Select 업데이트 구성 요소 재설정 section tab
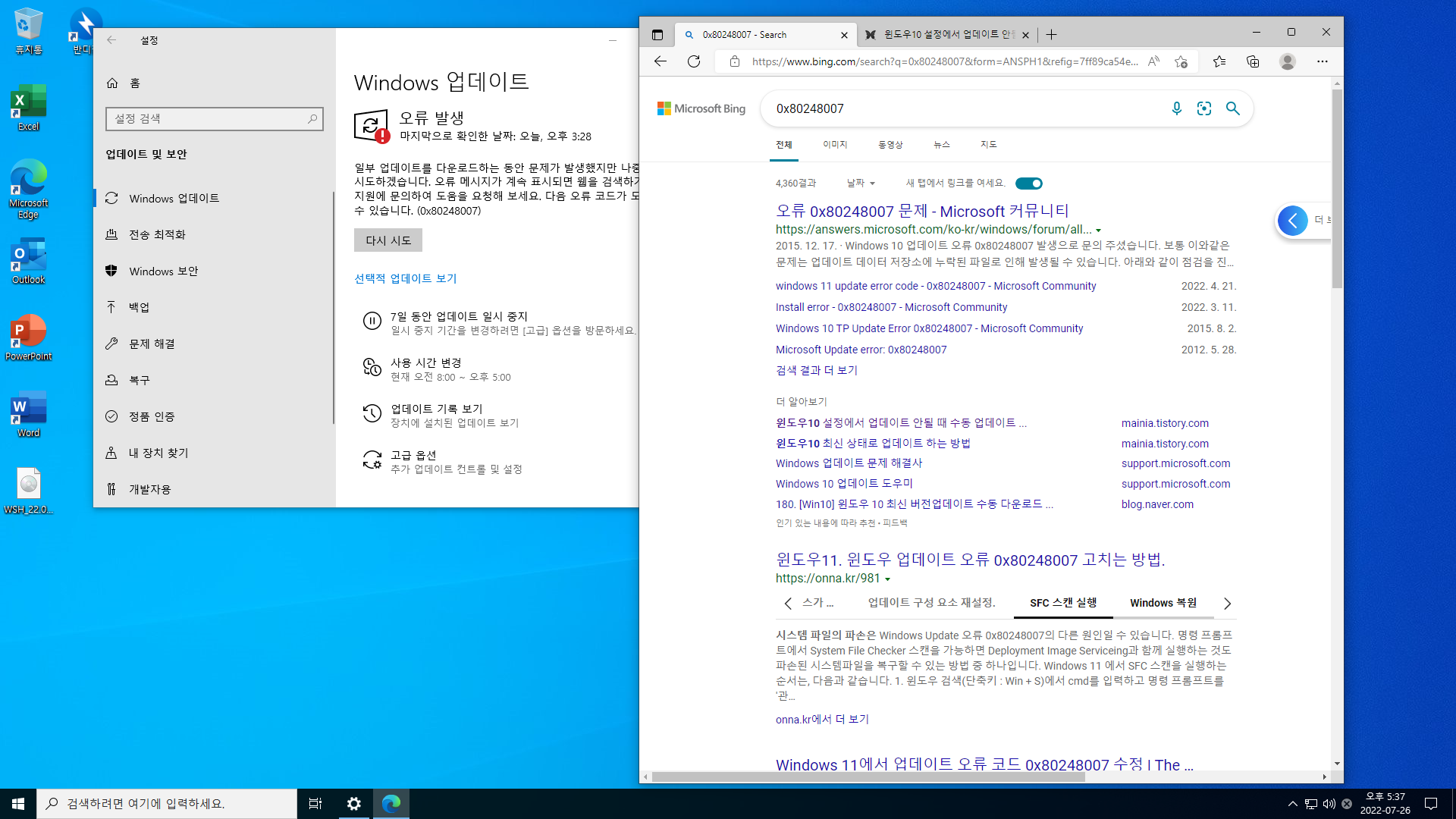The image size is (1456, 819). click(x=932, y=603)
